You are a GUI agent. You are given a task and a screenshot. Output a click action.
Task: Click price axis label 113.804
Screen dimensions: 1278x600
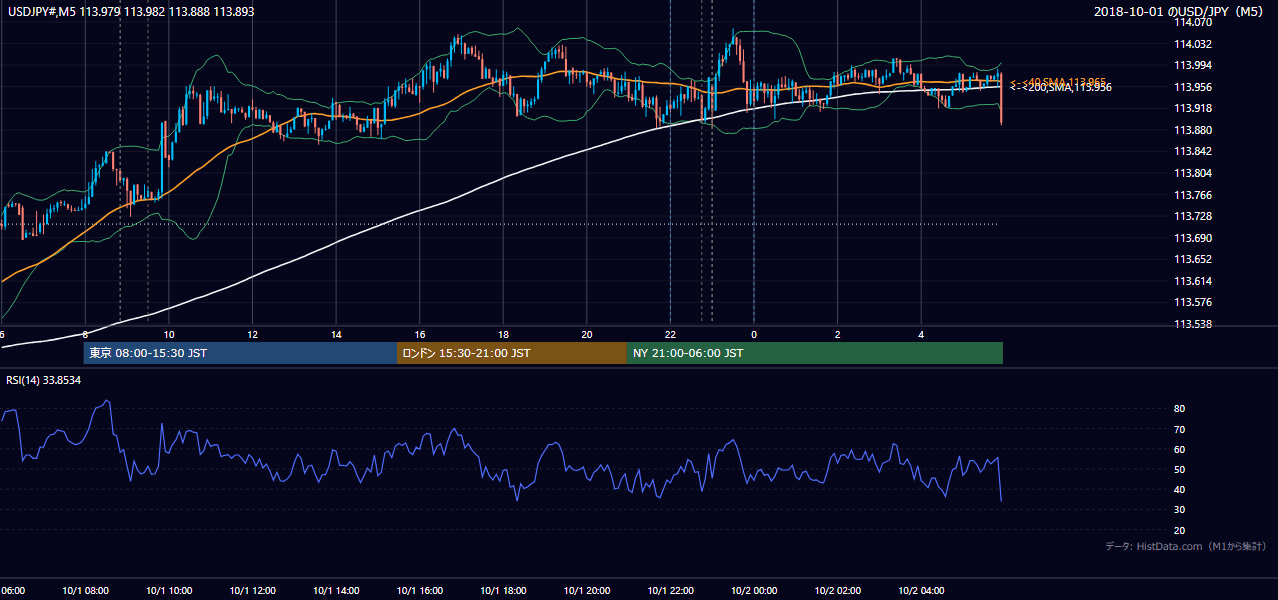pyautogui.click(x=1193, y=173)
